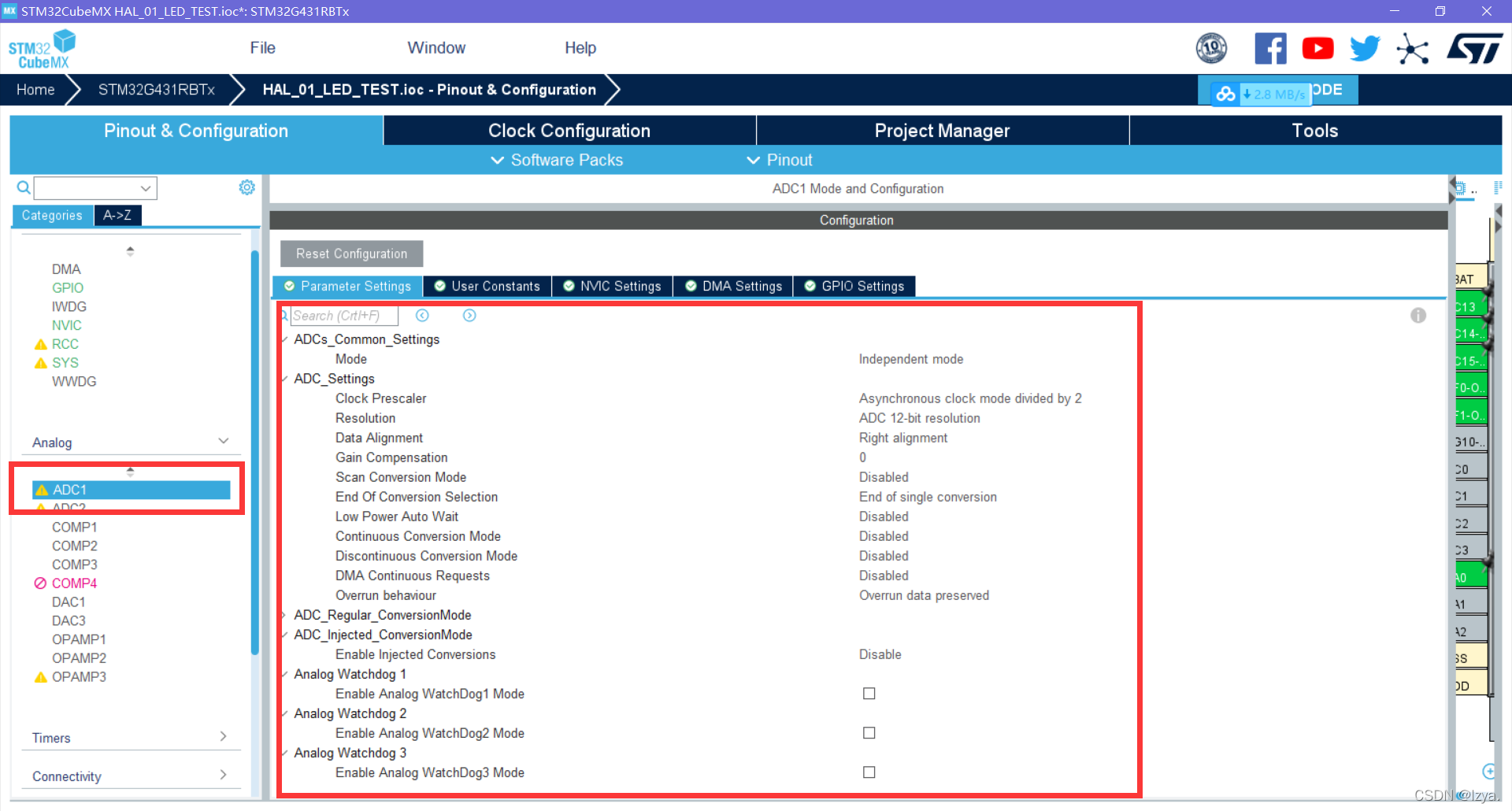The width and height of the screenshot is (1512, 811).
Task: Open the ST Facebook page icon
Action: 1270,49
